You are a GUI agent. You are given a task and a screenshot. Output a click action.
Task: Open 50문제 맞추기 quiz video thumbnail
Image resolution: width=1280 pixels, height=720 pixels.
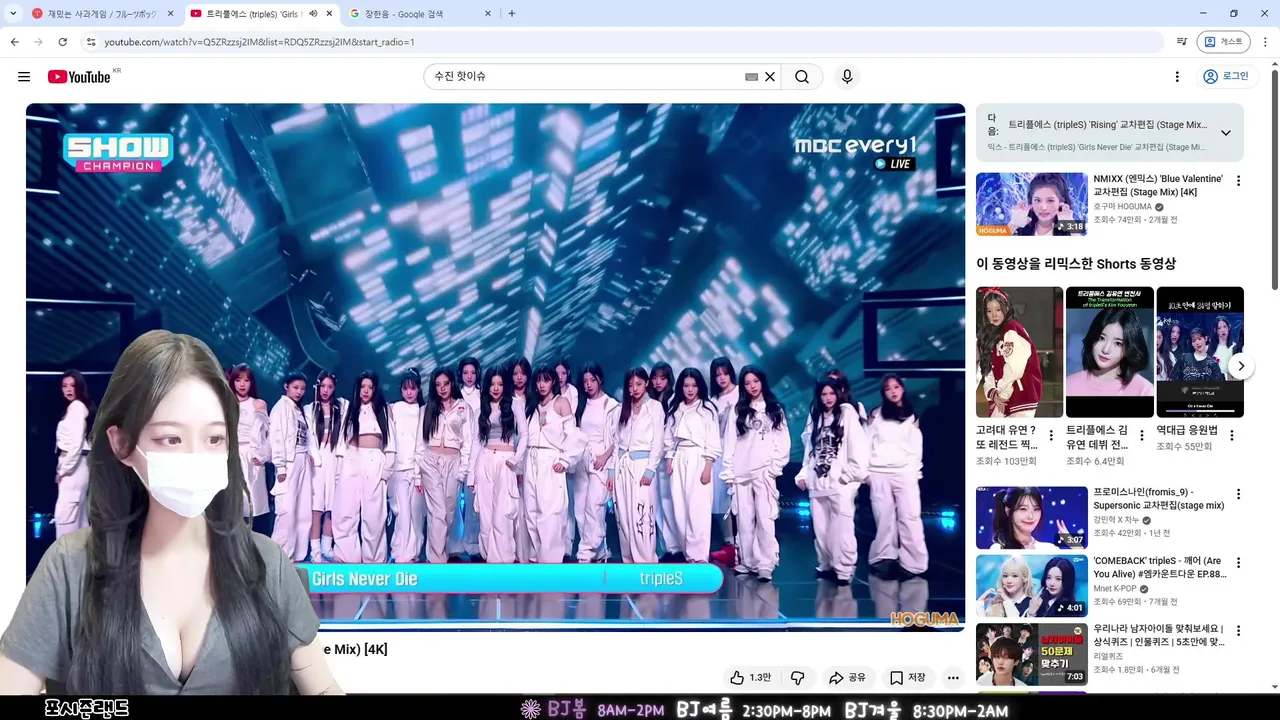1031,655
